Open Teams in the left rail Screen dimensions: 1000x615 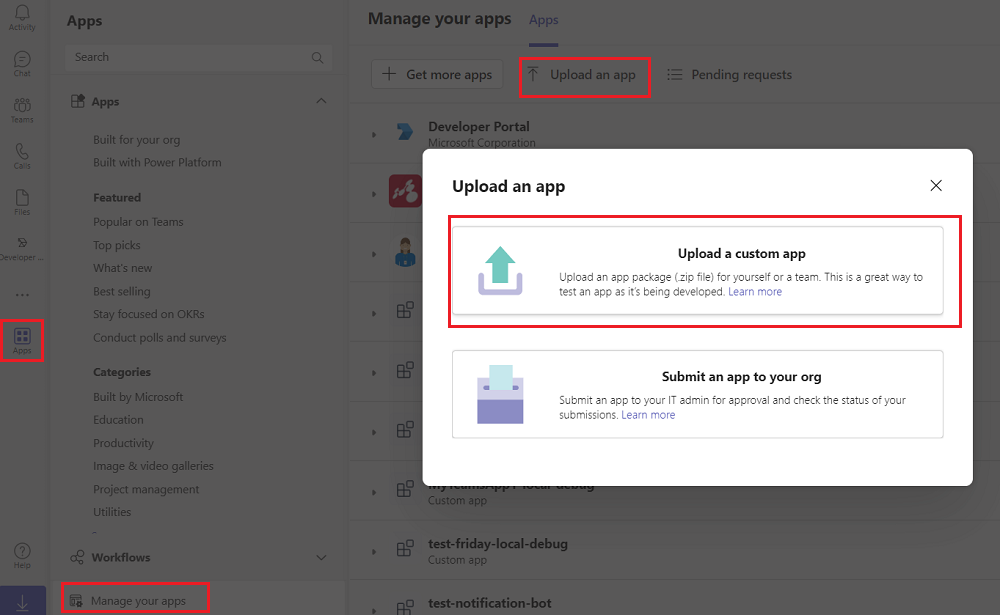(x=22, y=110)
